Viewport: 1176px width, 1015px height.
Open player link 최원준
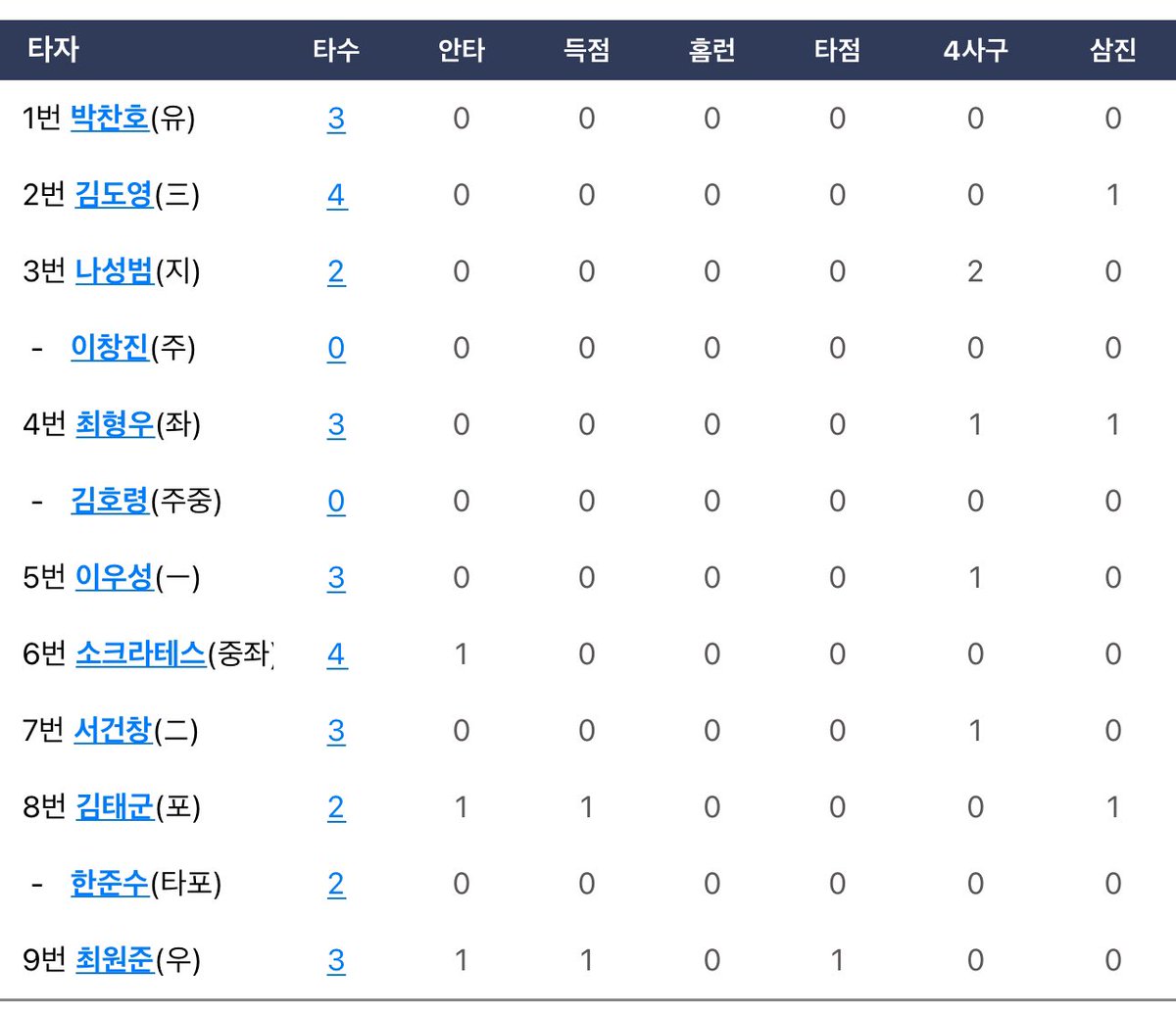[x=115, y=960]
